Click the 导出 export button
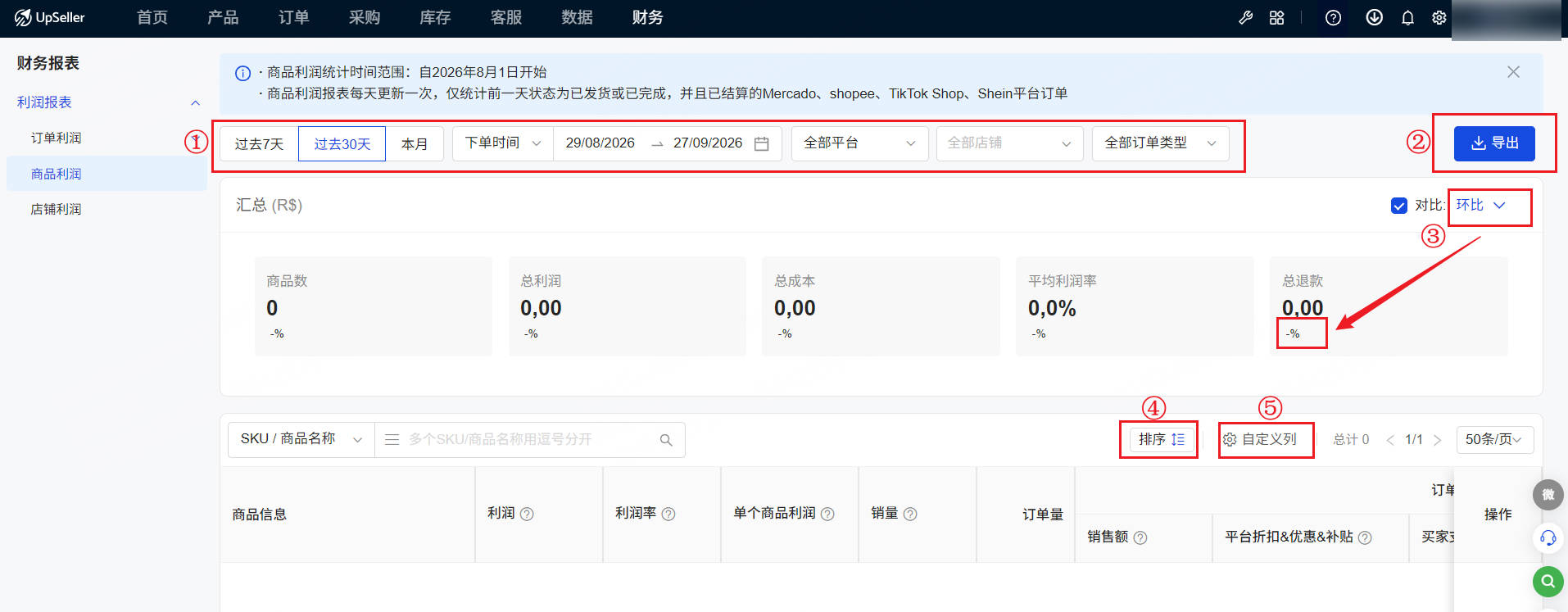The width and height of the screenshot is (1568, 612). tap(1494, 143)
